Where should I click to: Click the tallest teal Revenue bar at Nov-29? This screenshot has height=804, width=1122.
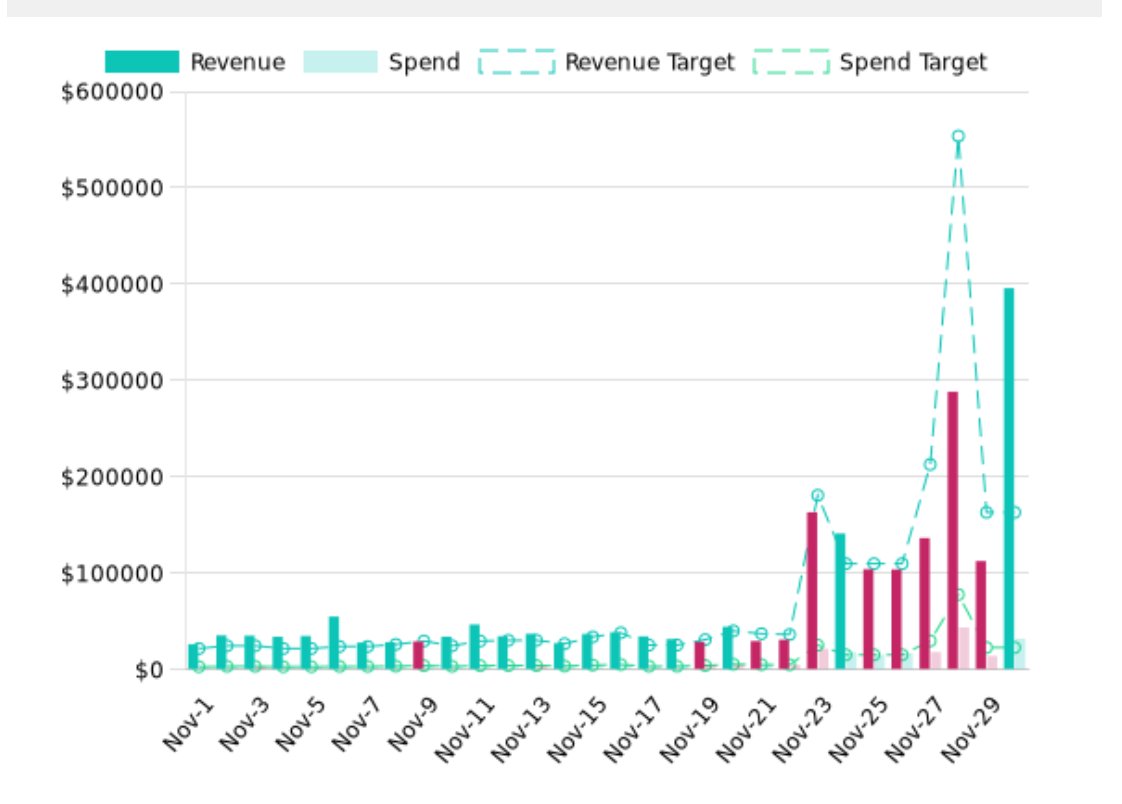tap(1009, 480)
